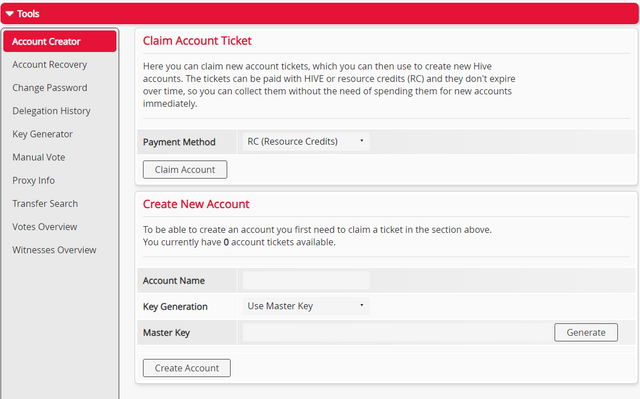Click the Tools header bar
The height and width of the screenshot is (399, 640).
(x=320, y=13)
